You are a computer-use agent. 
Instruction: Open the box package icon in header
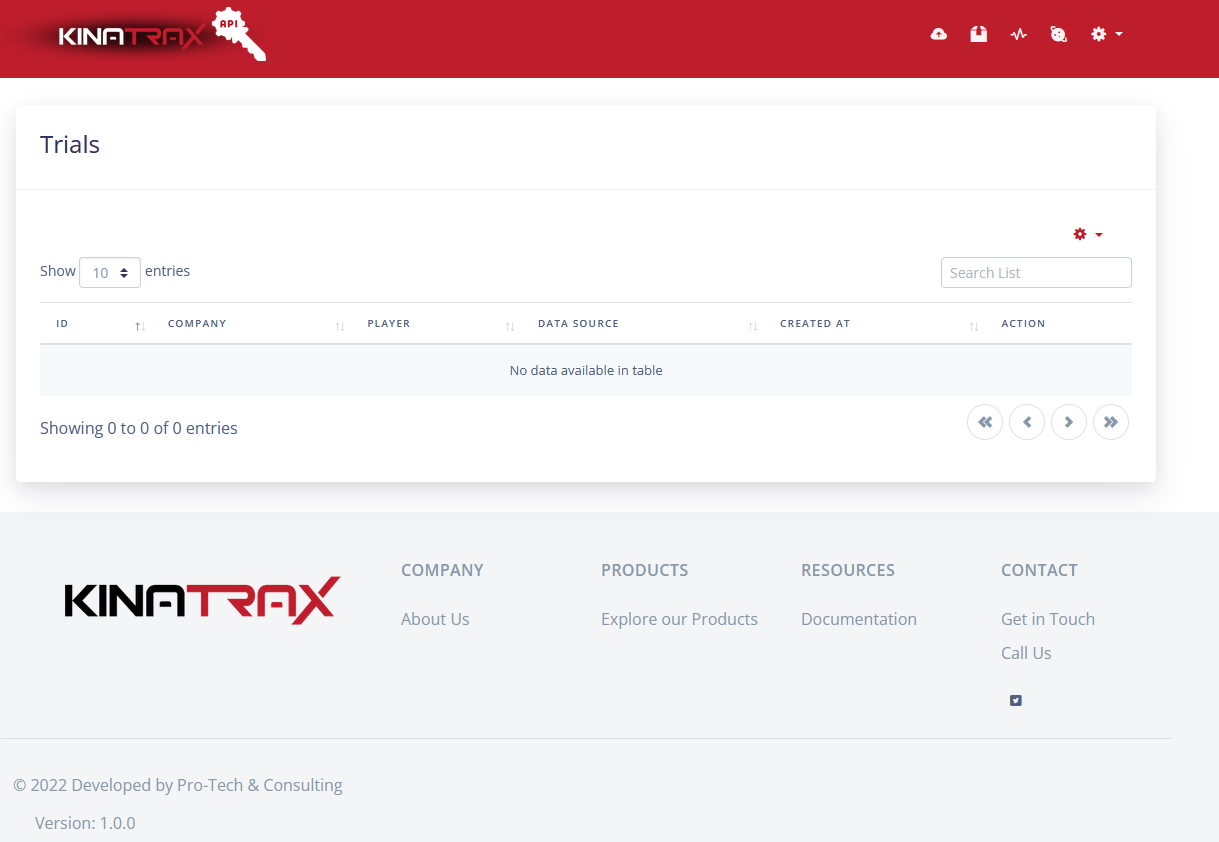pos(978,34)
